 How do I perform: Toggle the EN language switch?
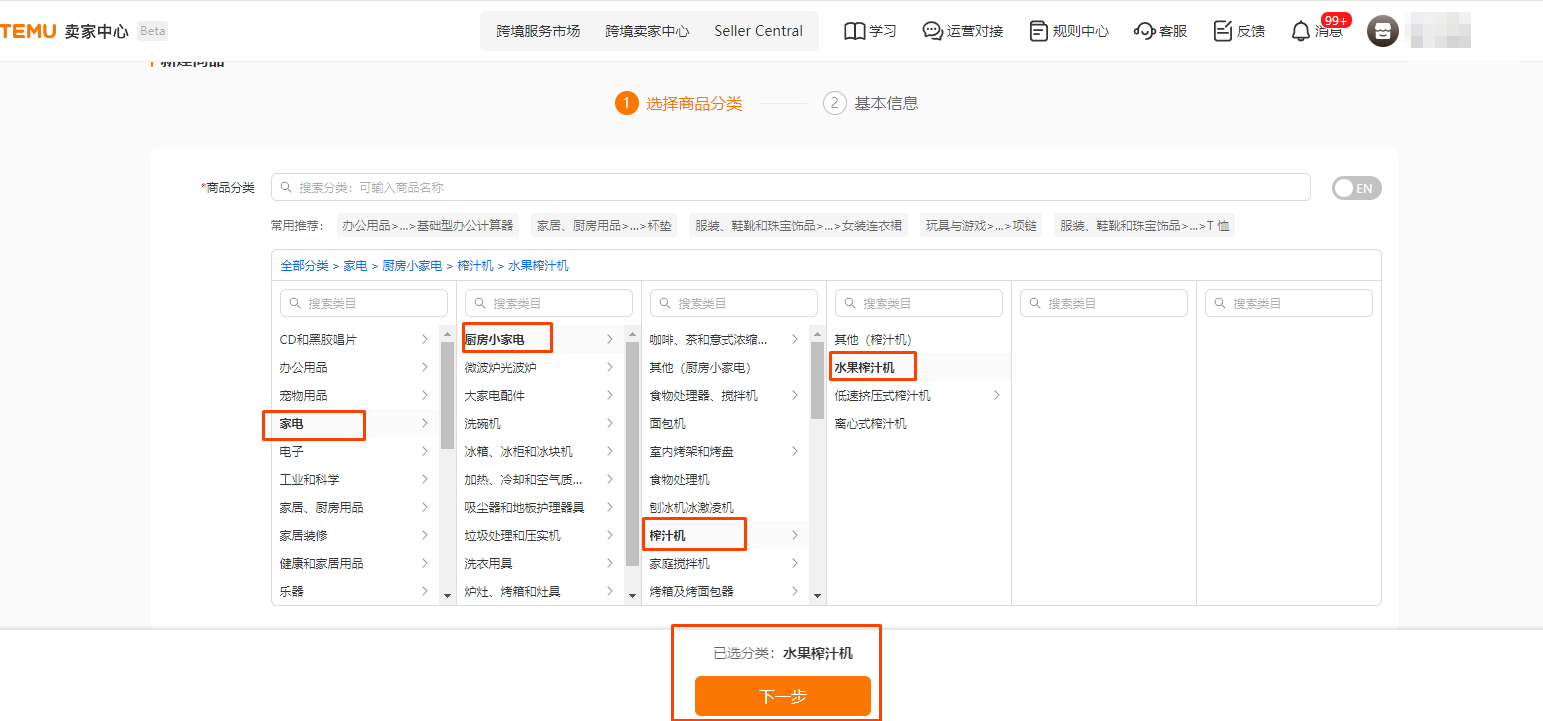[1356, 187]
